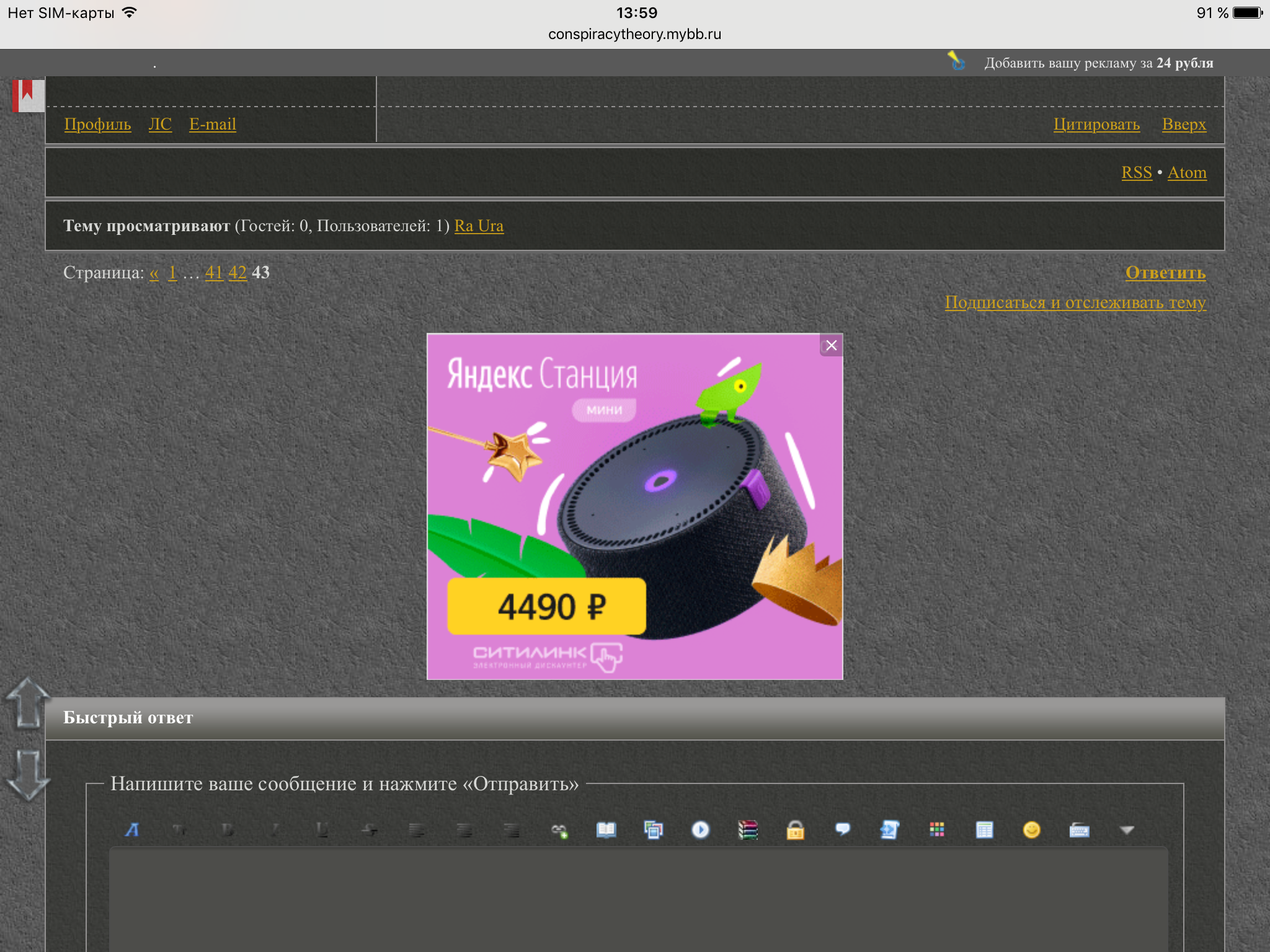
Task: Align text center in editor toolbar
Action: point(464,830)
